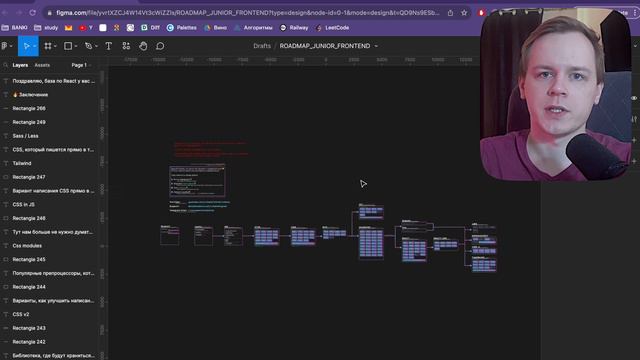Bookmark this page with the star icon
Image resolution: width=640 pixels, height=360 pixels.
464,13
